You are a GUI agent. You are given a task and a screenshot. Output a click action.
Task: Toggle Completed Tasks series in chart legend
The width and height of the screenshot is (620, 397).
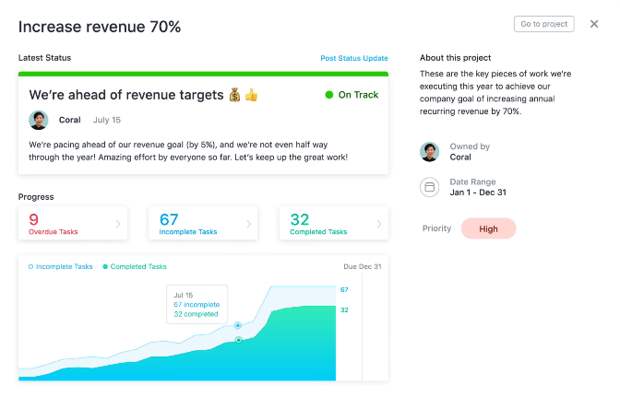tap(135, 267)
